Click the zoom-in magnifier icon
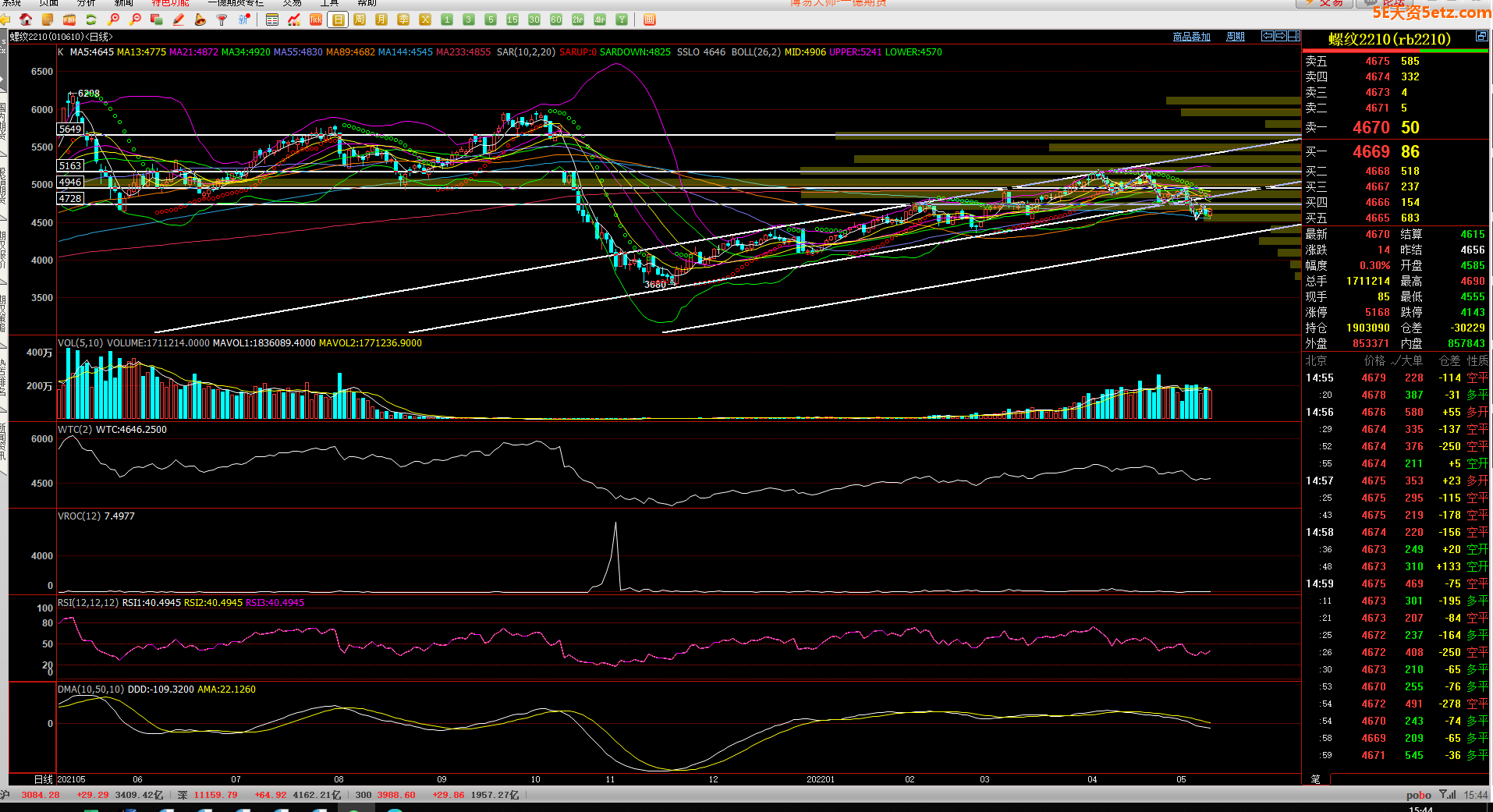 [114, 20]
